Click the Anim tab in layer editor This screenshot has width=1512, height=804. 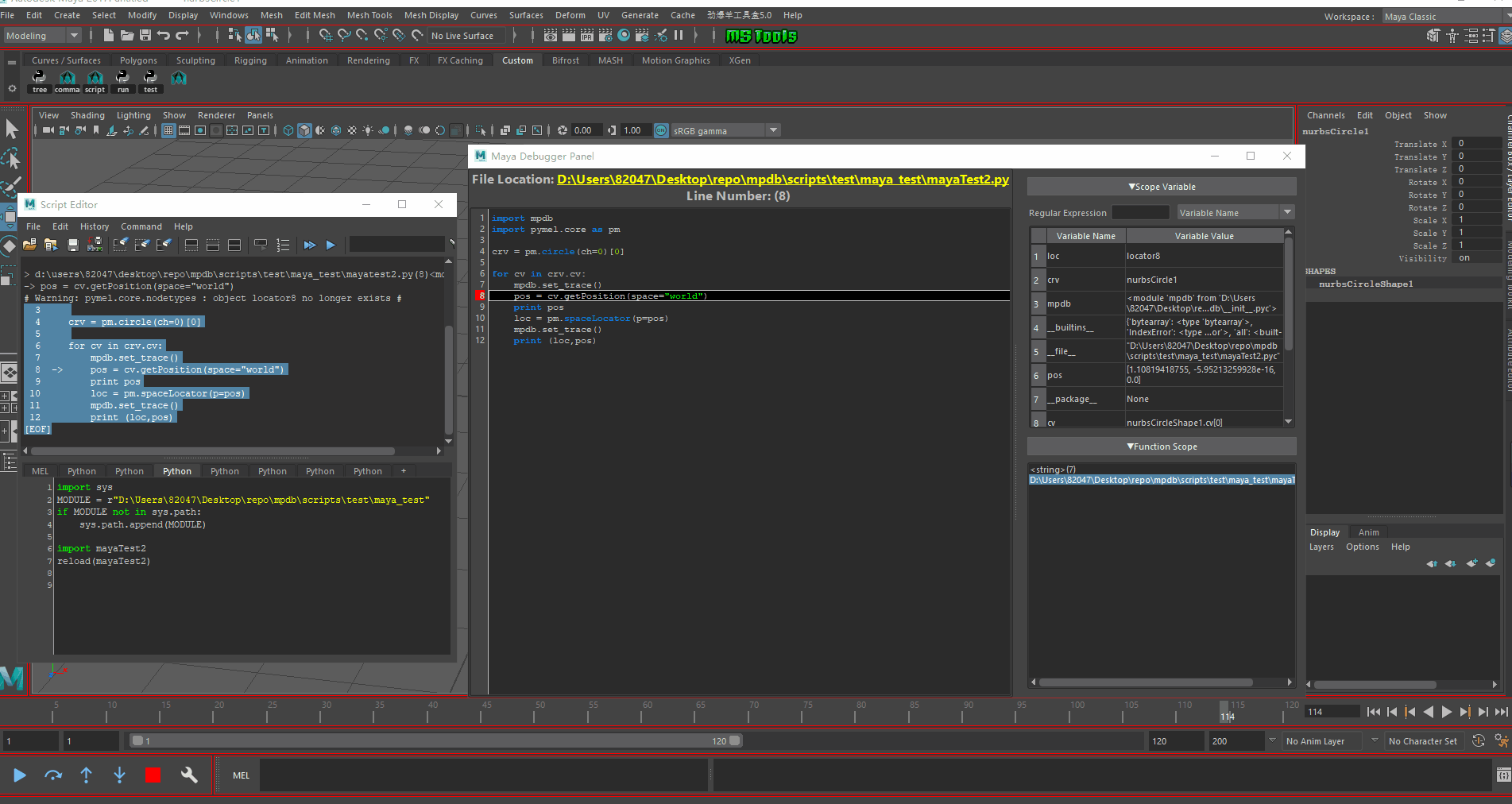[1368, 532]
